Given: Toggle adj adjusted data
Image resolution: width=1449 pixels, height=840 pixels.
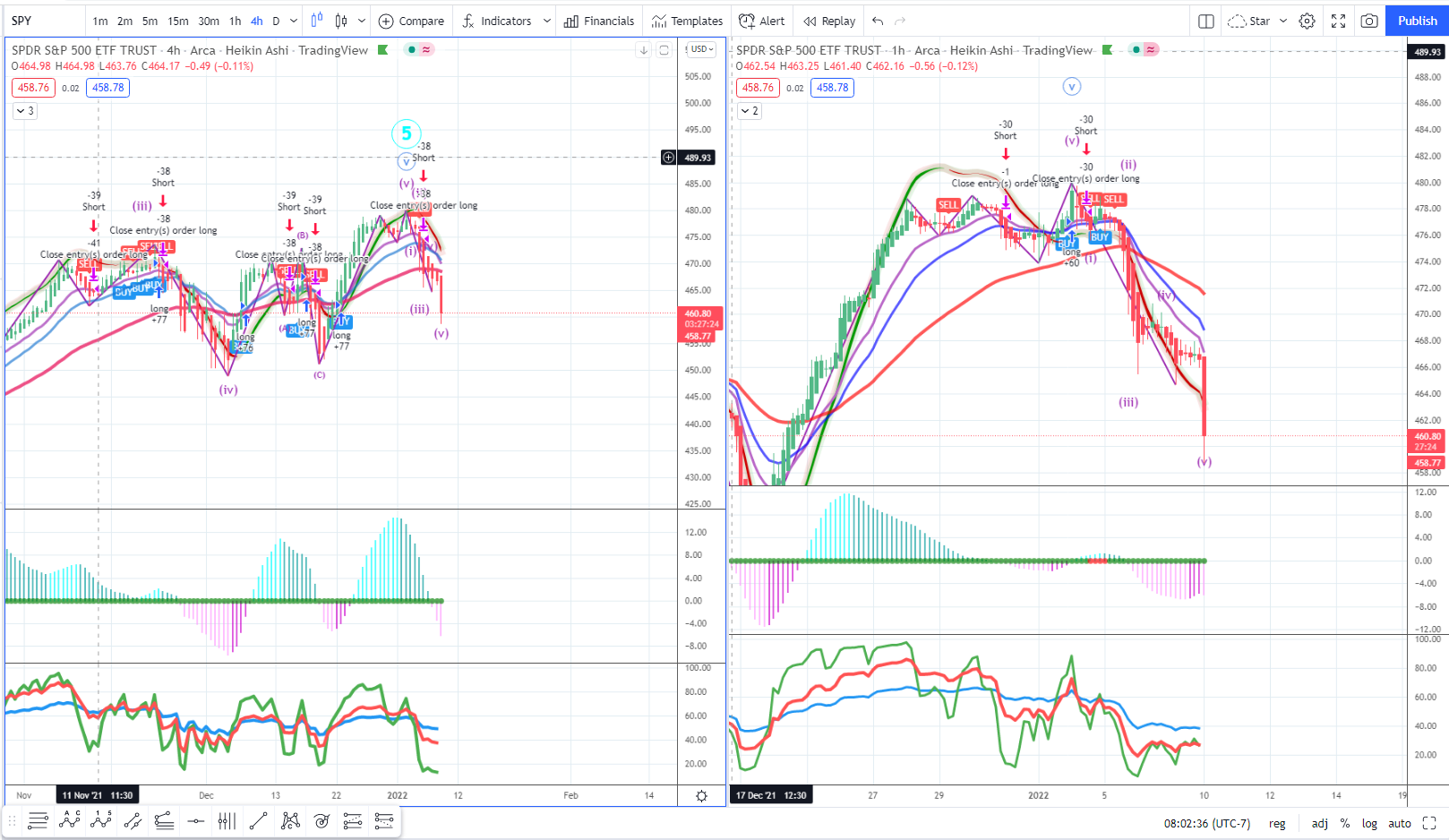Looking at the screenshot, I should 1320,823.
